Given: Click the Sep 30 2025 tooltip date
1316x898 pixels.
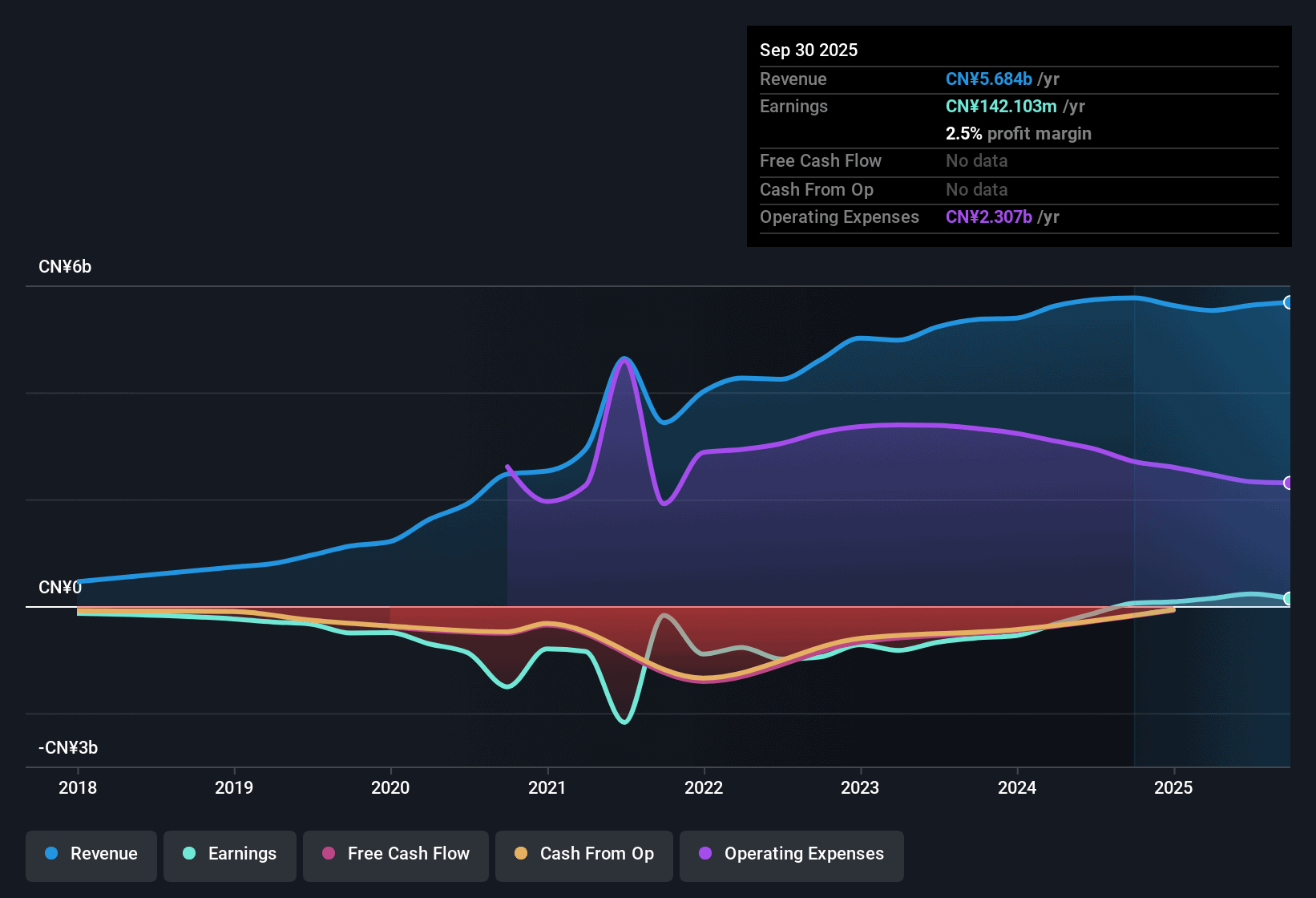Looking at the screenshot, I should pyautogui.click(x=808, y=51).
